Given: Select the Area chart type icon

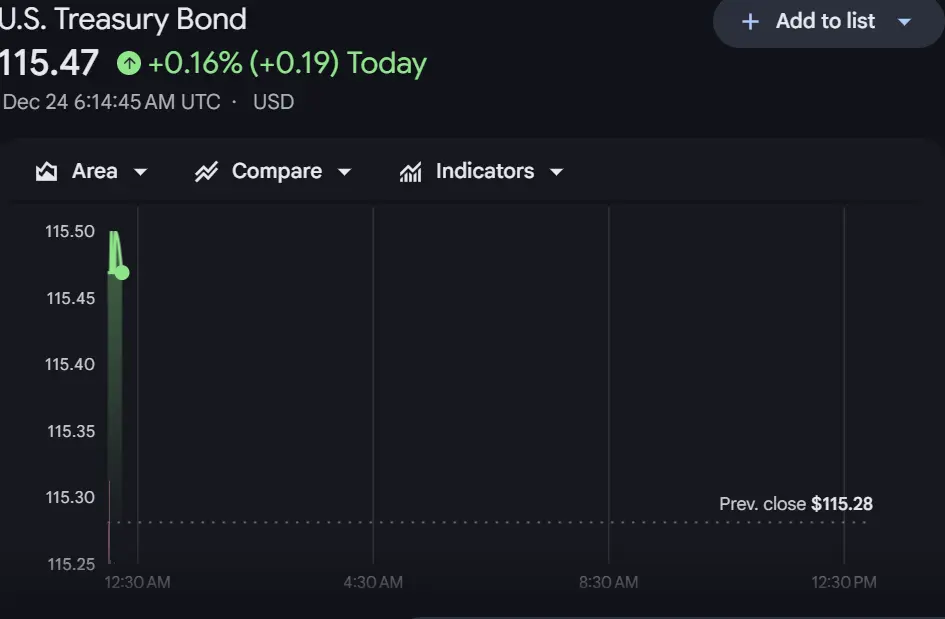Looking at the screenshot, I should (x=46, y=171).
